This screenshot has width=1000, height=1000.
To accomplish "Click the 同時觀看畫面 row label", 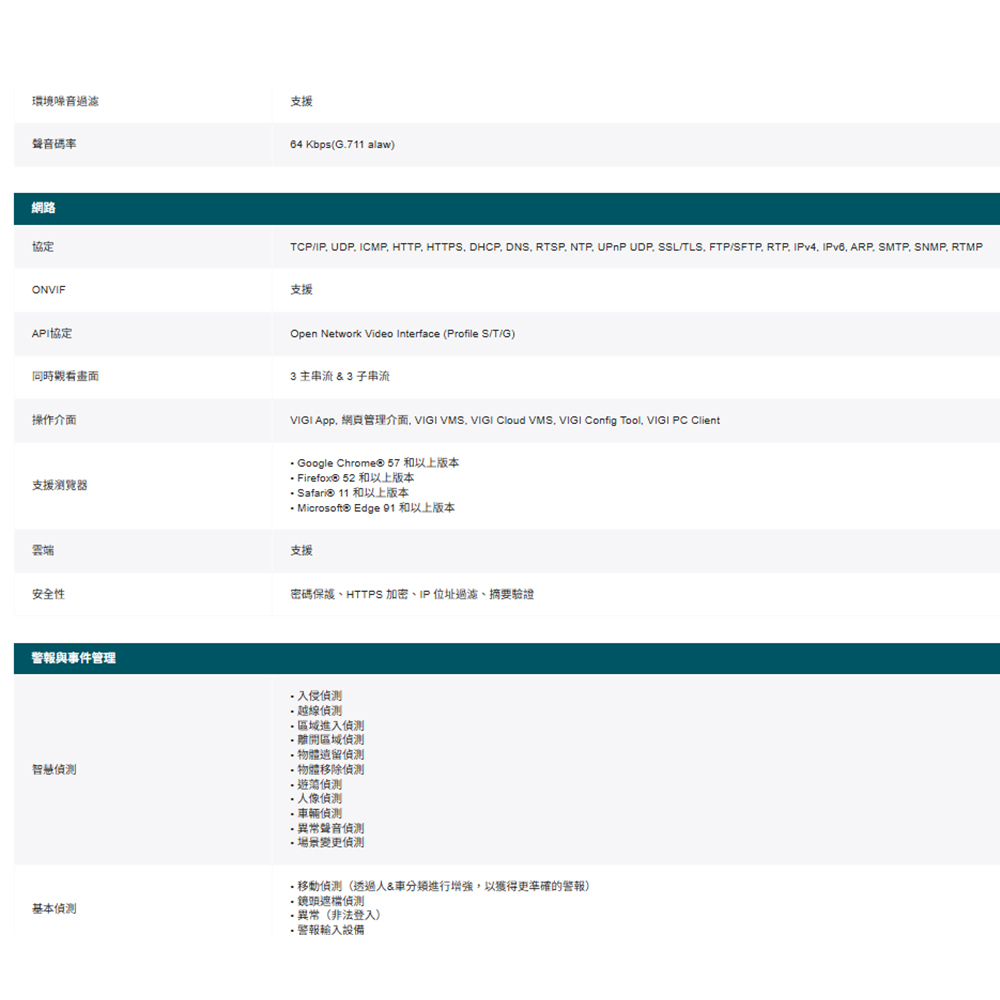I will tap(65, 377).
